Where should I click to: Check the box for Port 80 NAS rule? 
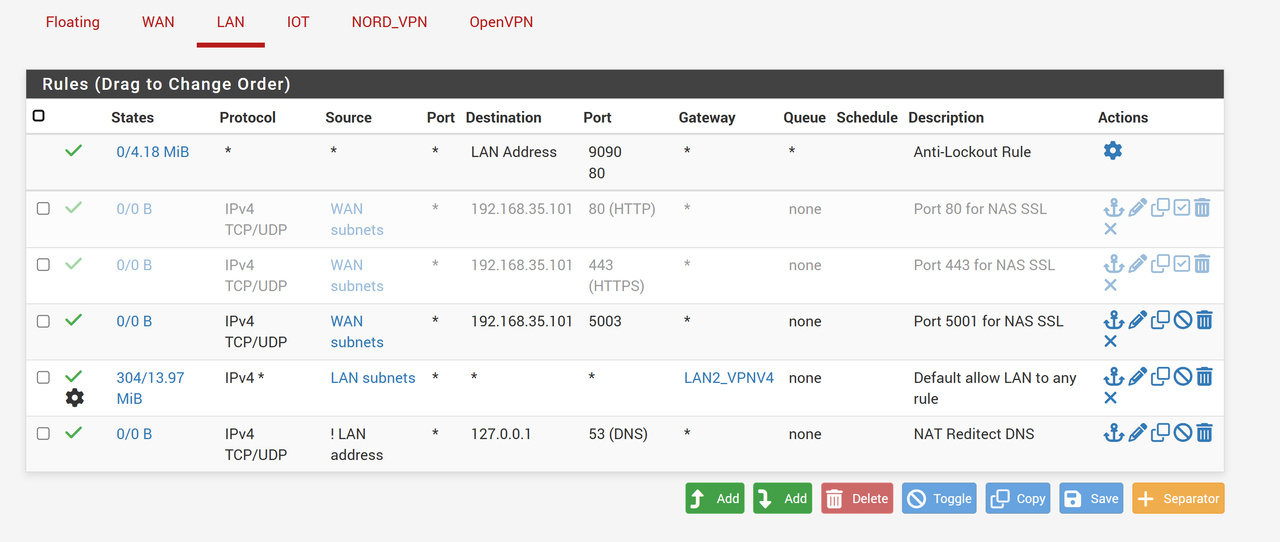point(43,209)
